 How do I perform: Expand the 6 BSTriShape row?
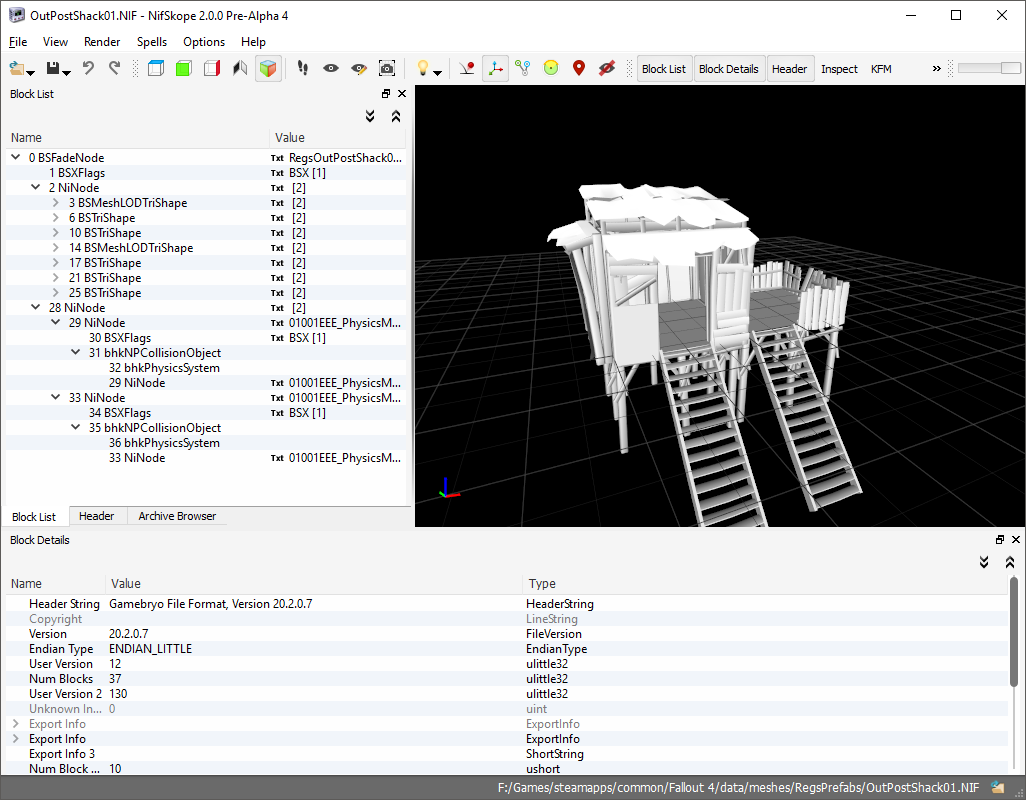[x=56, y=218]
